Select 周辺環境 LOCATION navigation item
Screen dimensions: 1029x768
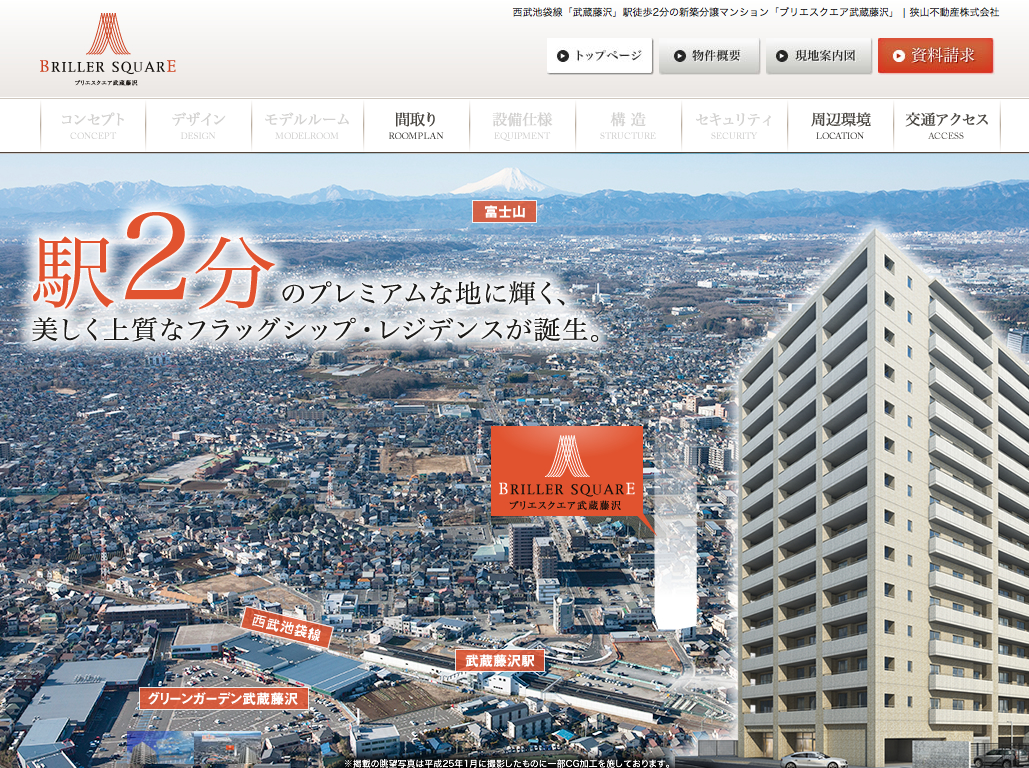click(840, 126)
